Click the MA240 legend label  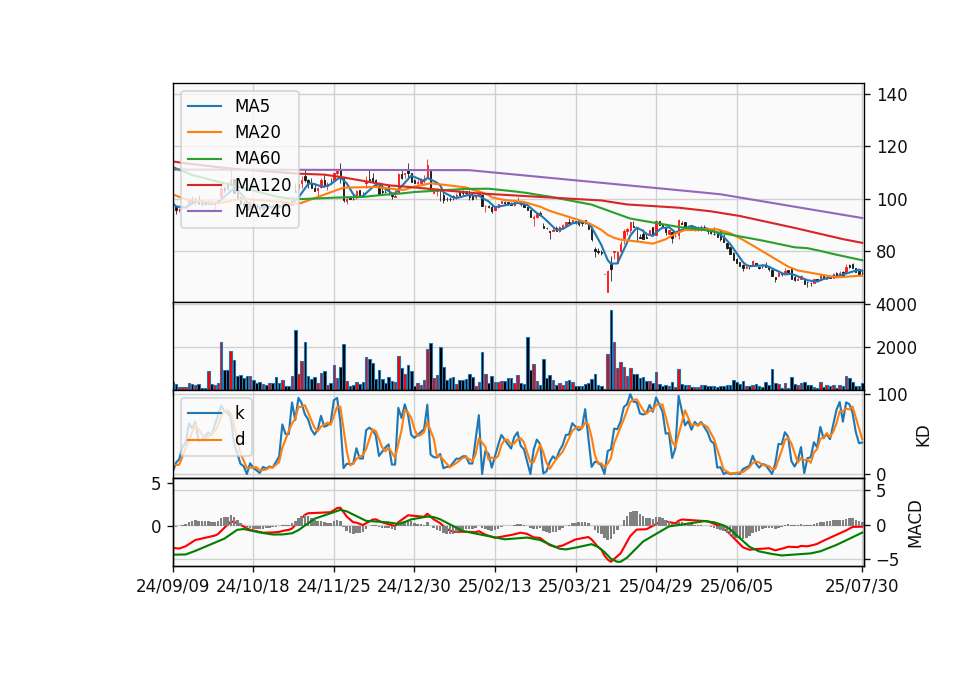point(263,211)
